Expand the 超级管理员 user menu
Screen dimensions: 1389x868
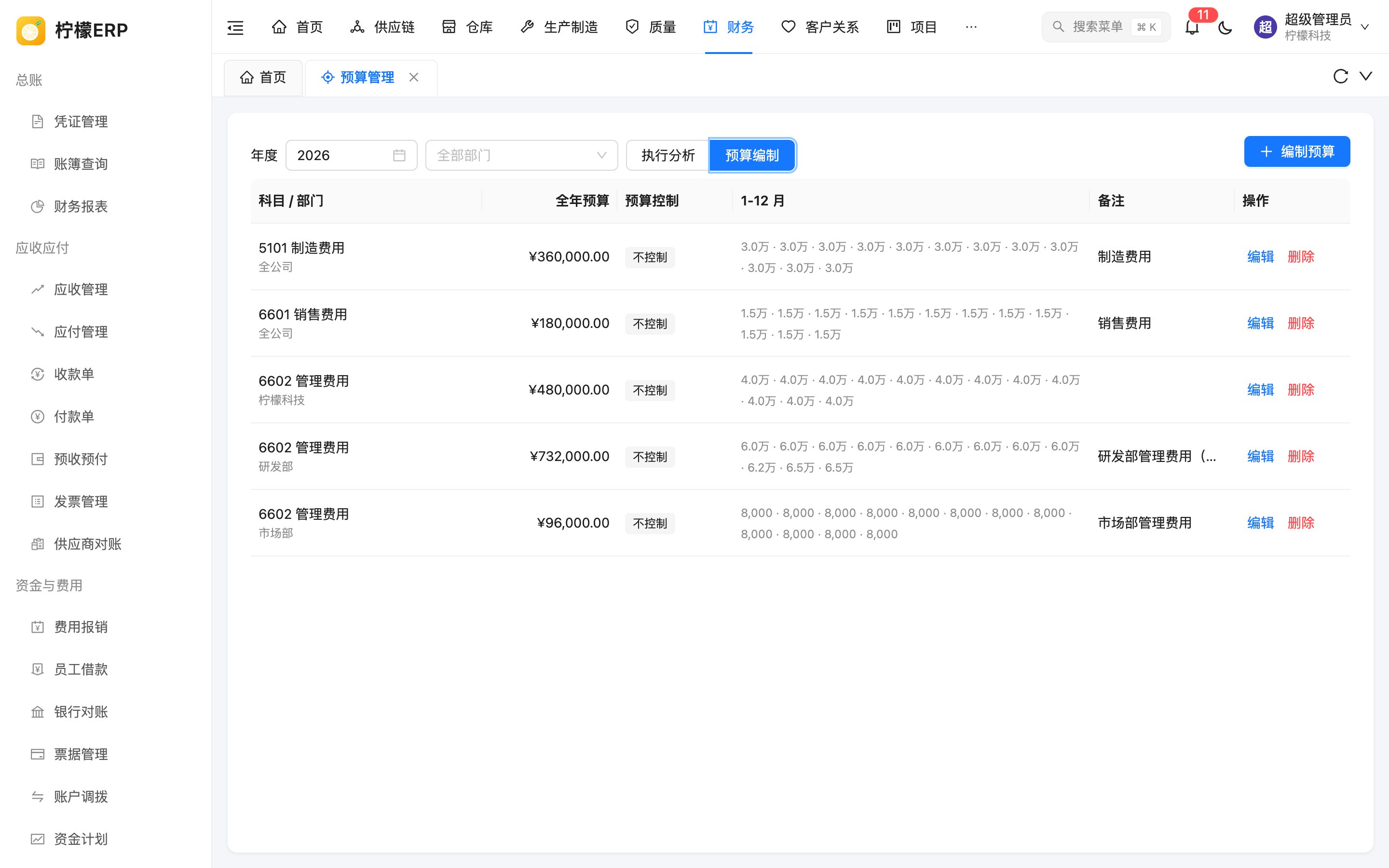[x=1312, y=27]
